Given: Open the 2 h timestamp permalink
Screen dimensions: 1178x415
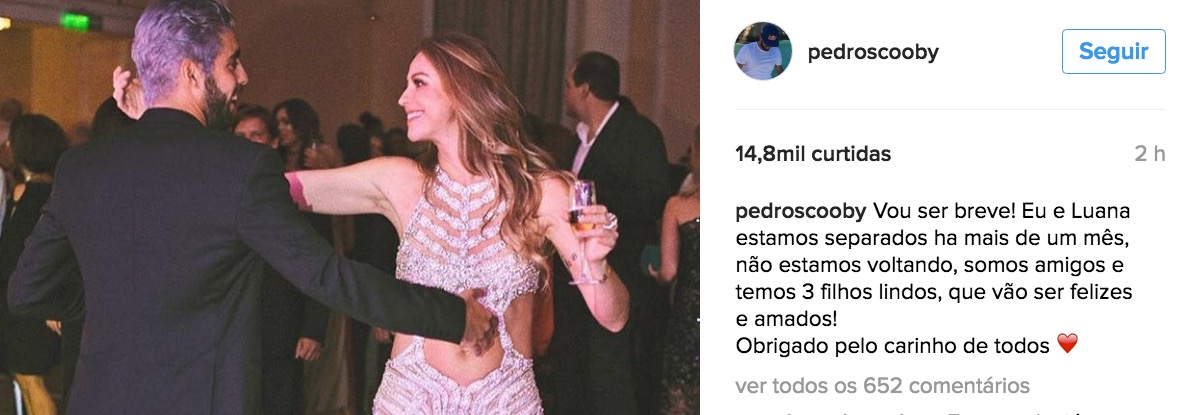Looking at the screenshot, I should click(1149, 154).
